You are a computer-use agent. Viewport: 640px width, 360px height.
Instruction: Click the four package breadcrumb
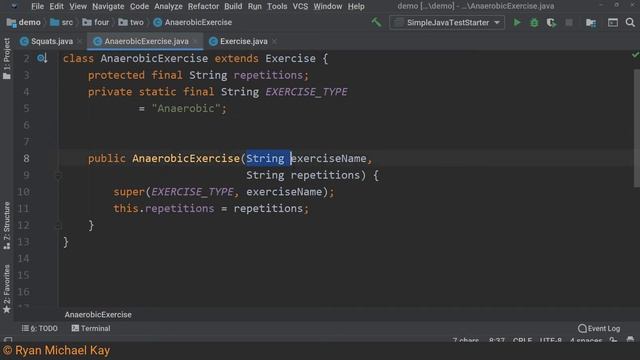pos(96,22)
